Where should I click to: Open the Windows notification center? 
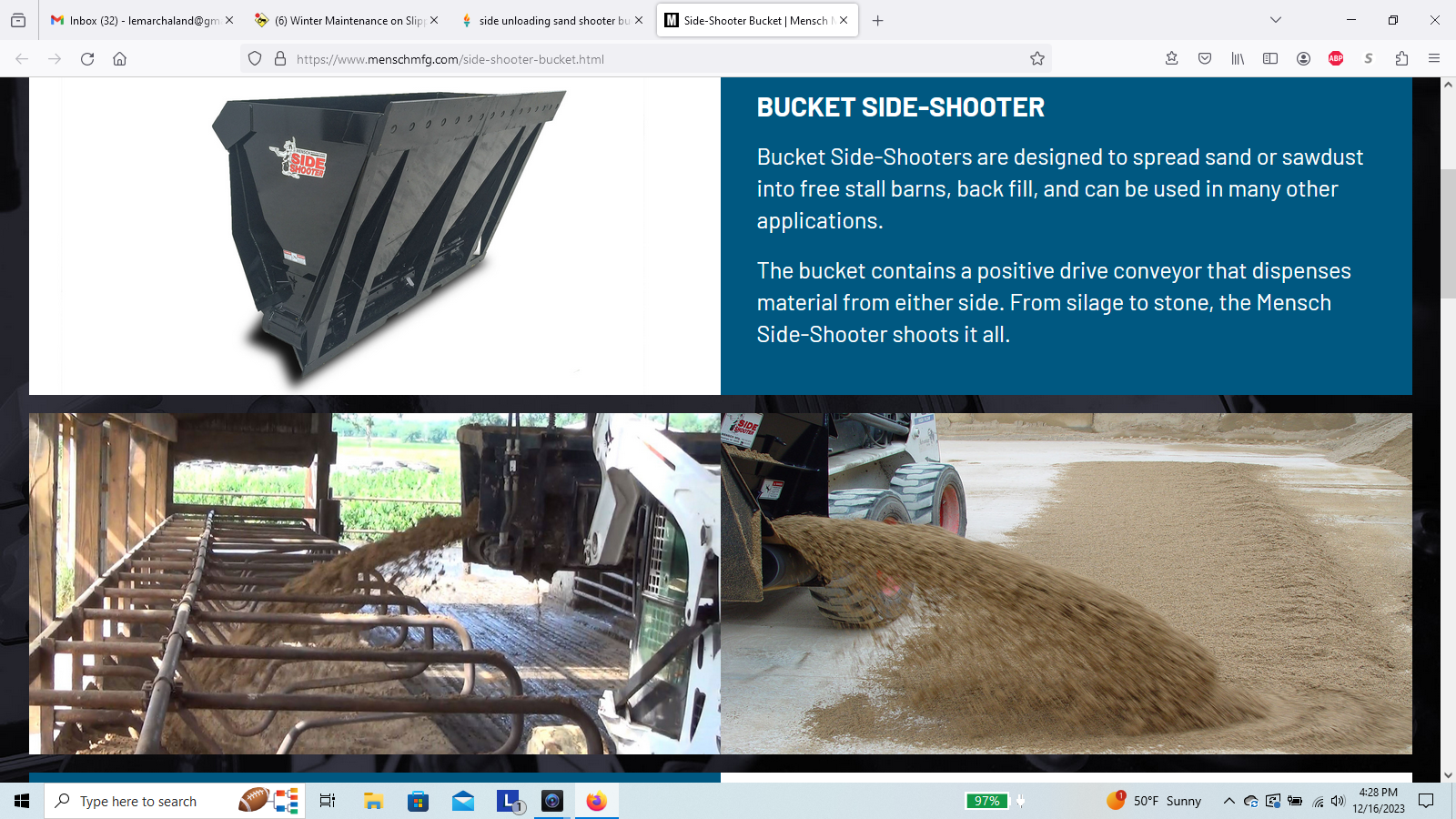click(x=1427, y=801)
